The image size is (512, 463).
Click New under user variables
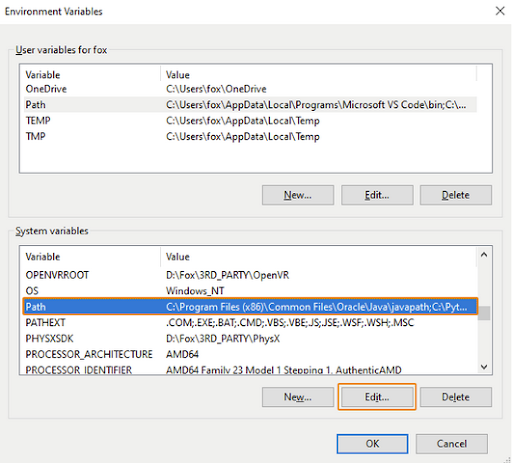click(x=298, y=195)
